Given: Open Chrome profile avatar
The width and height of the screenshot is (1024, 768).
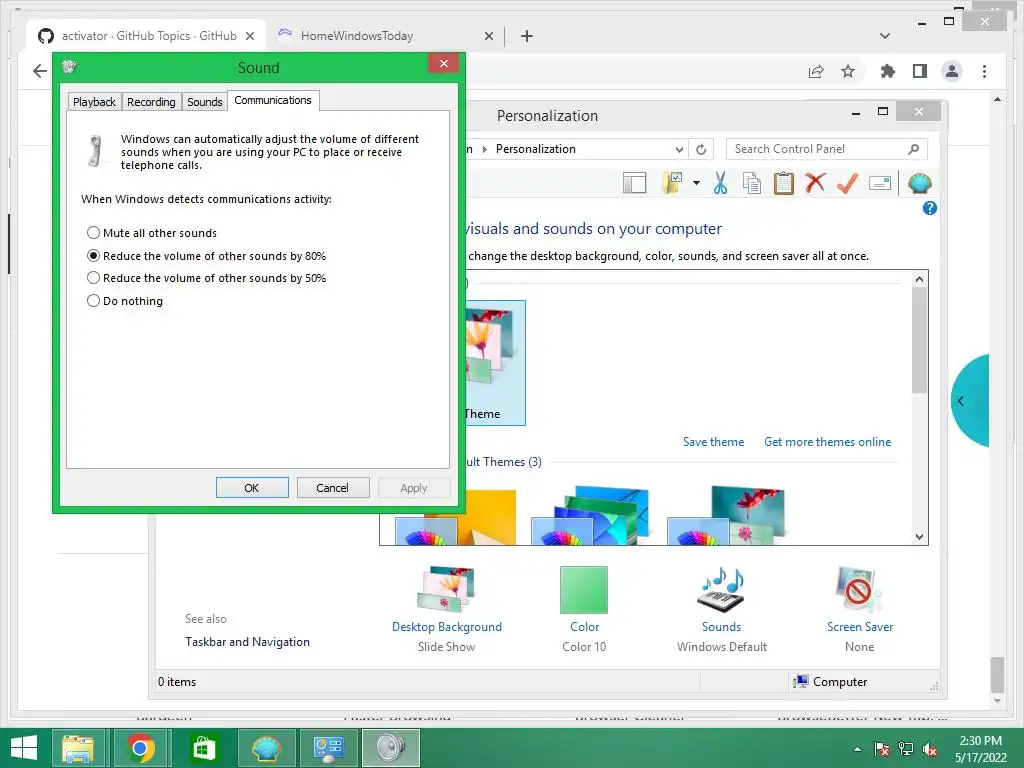Looking at the screenshot, I should coord(952,71).
